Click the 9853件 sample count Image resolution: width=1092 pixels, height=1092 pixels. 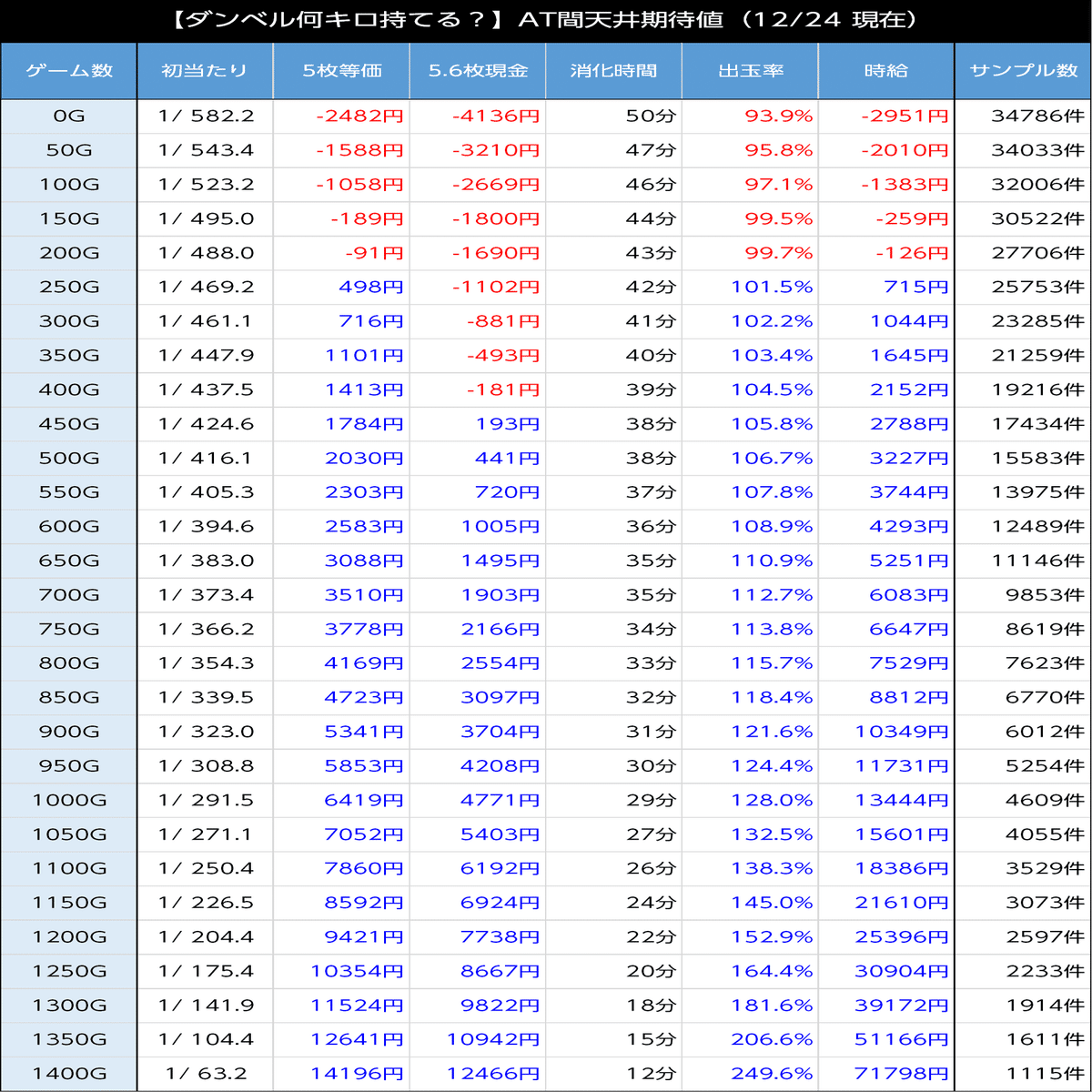(1046, 595)
